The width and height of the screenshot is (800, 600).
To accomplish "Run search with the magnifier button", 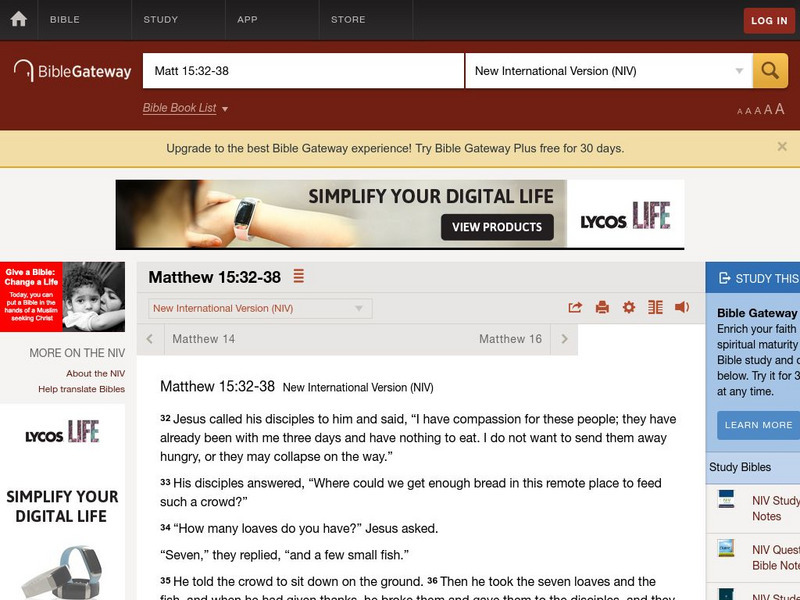I will 770,71.
